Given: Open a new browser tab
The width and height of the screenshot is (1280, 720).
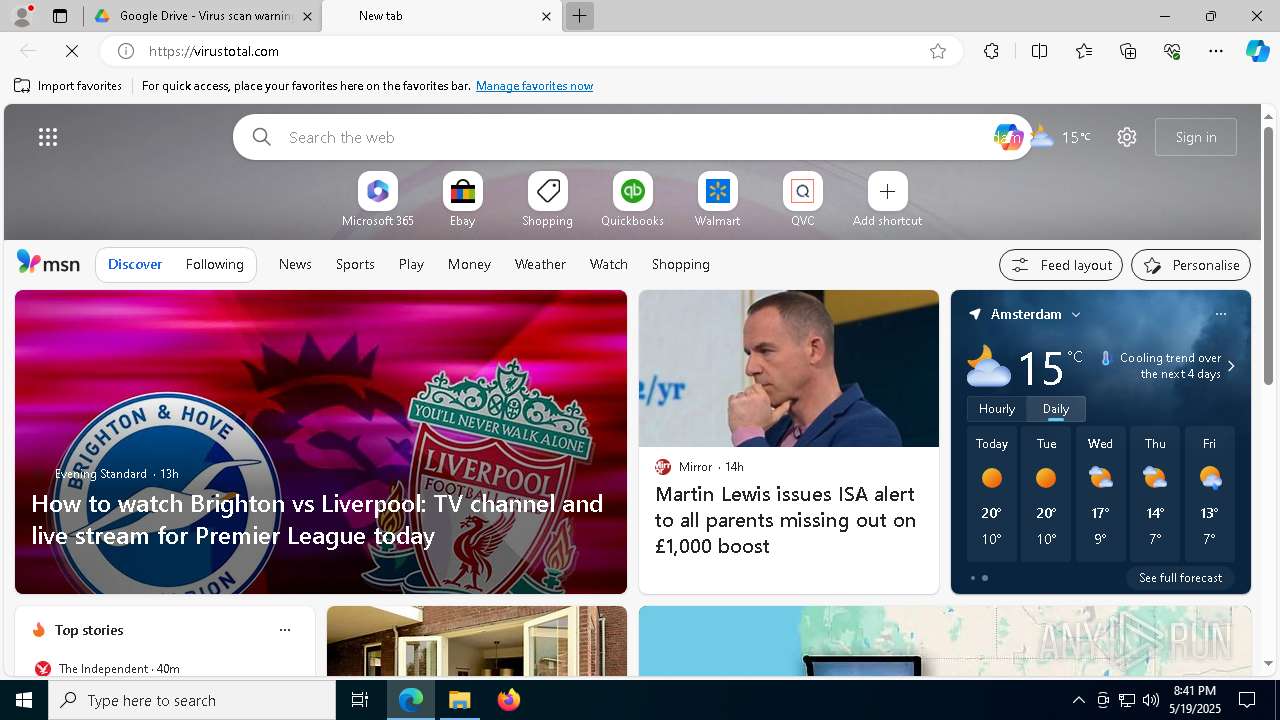Looking at the screenshot, I should (x=579, y=16).
